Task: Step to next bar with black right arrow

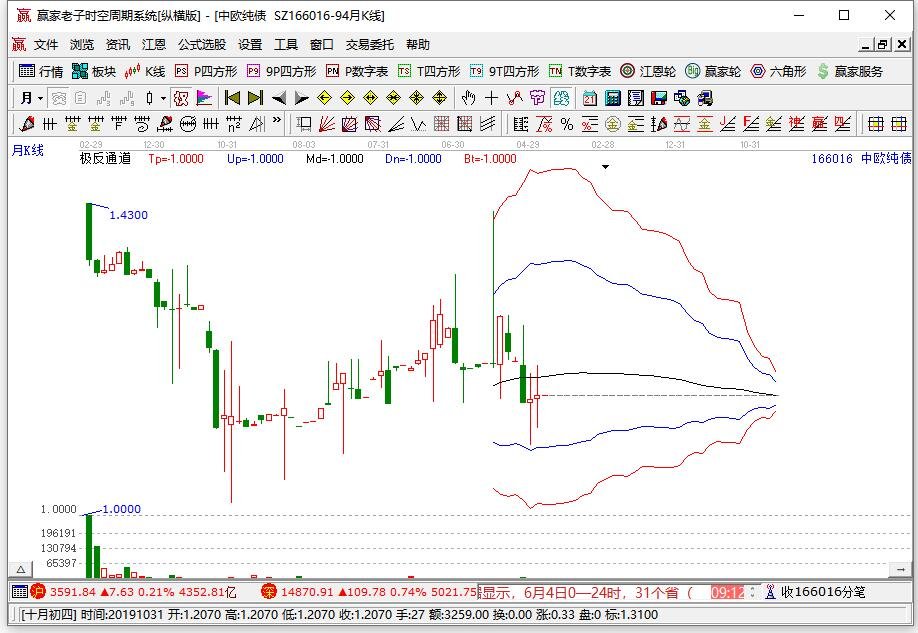Action: pyautogui.click(x=302, y=98)
